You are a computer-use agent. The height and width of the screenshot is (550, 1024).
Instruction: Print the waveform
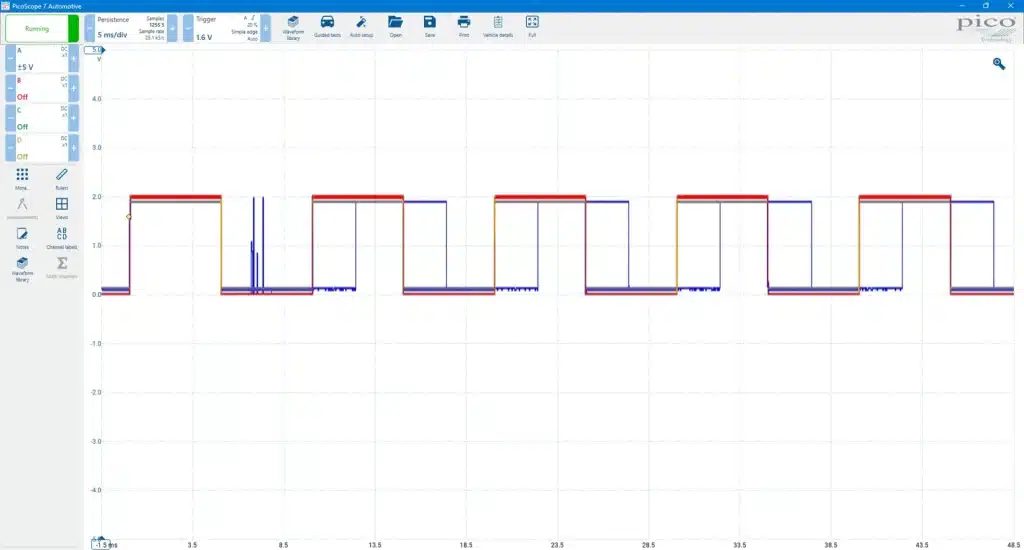(x=464, y=27)
